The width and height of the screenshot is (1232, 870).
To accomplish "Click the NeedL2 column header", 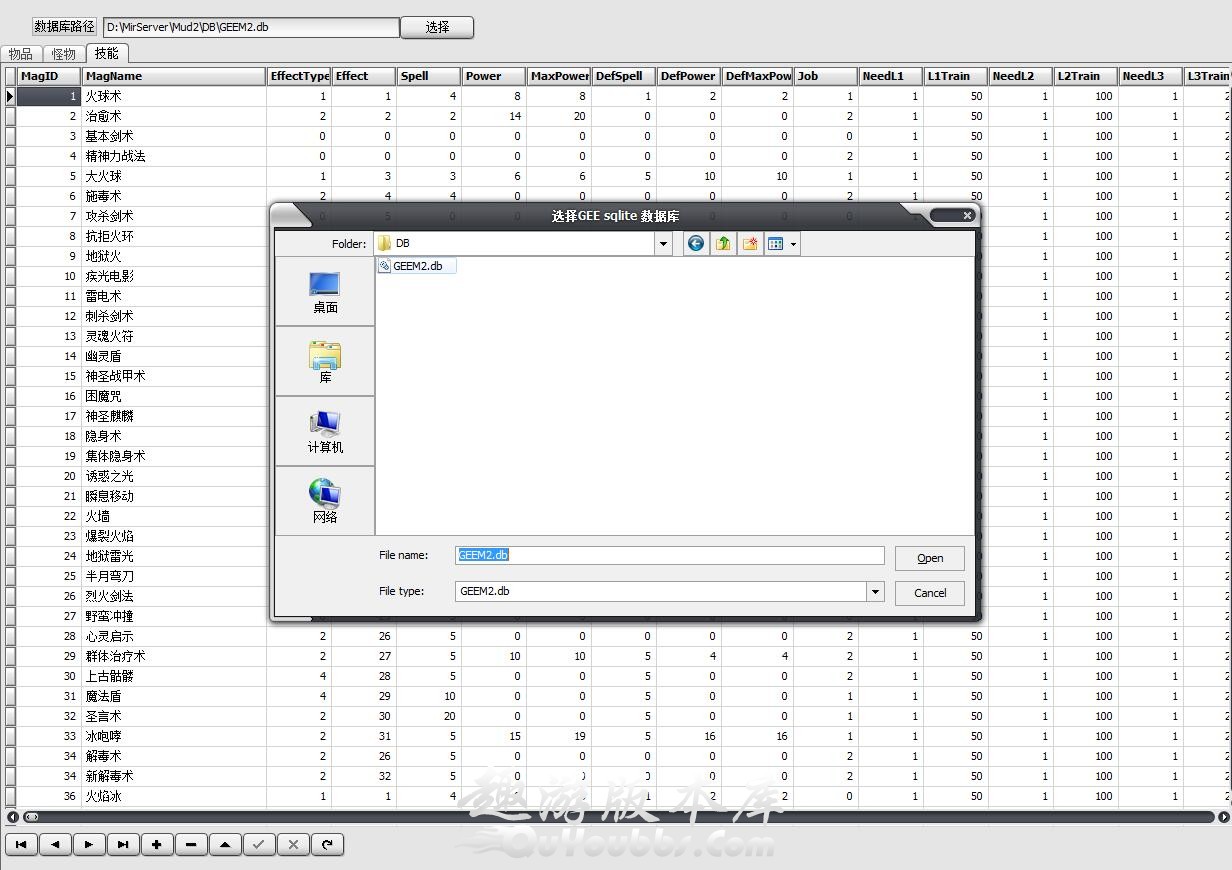I will point(1020,76).
